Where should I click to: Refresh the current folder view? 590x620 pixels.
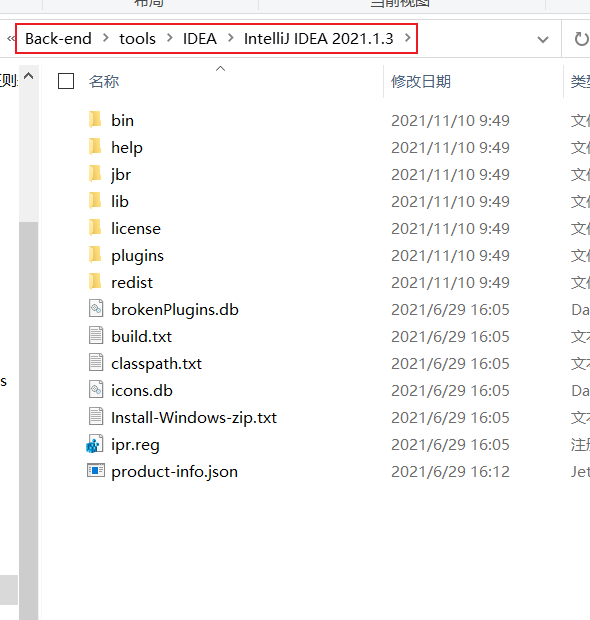pos(581,39)
